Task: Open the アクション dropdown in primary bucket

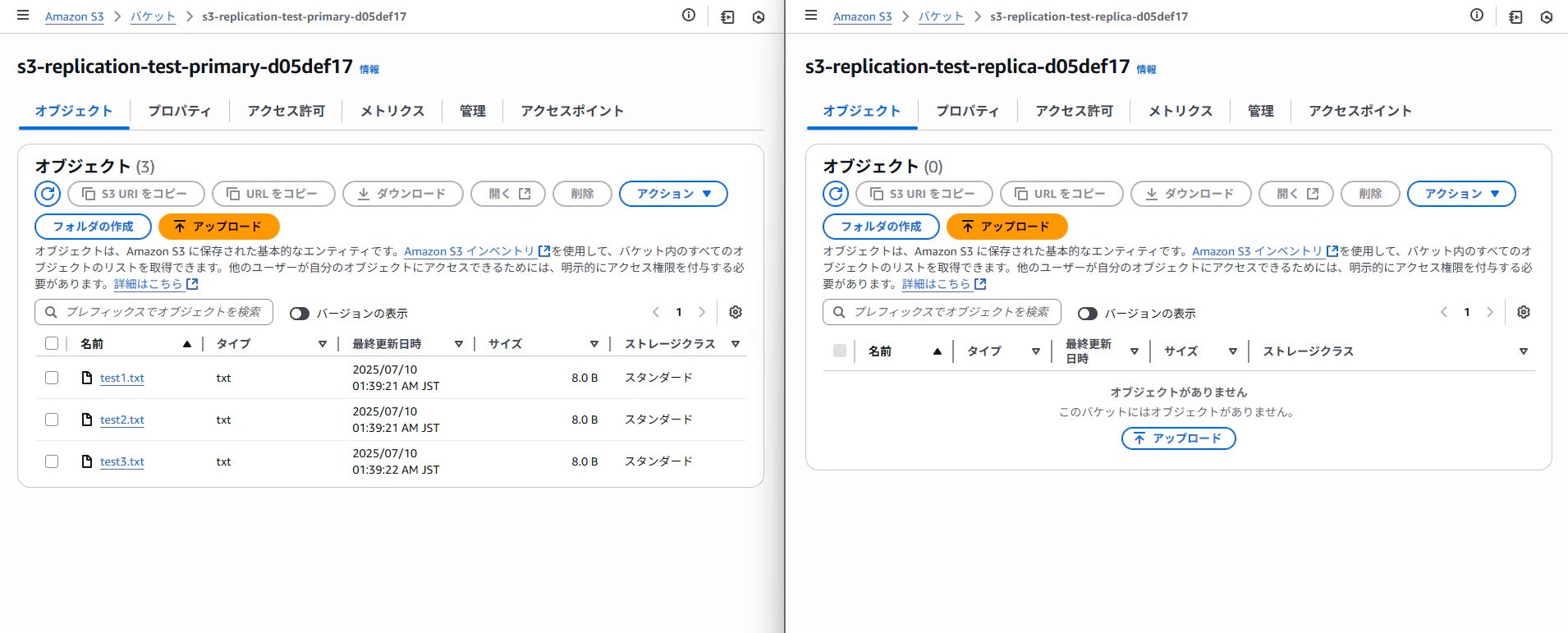Action: pyautogui.click(x=673, y=194)
